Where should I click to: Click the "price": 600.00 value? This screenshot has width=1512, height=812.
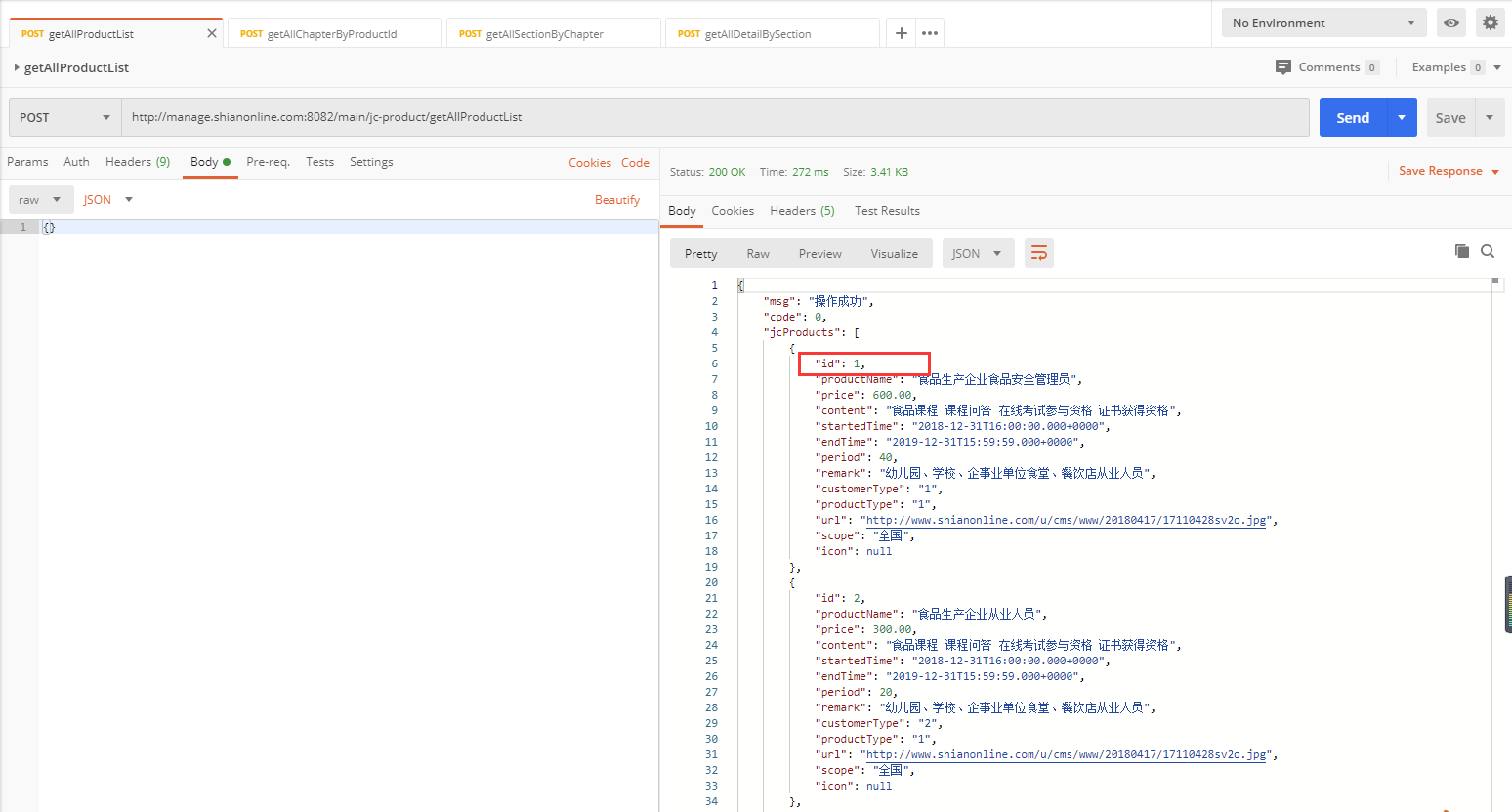tap(892, 395)
